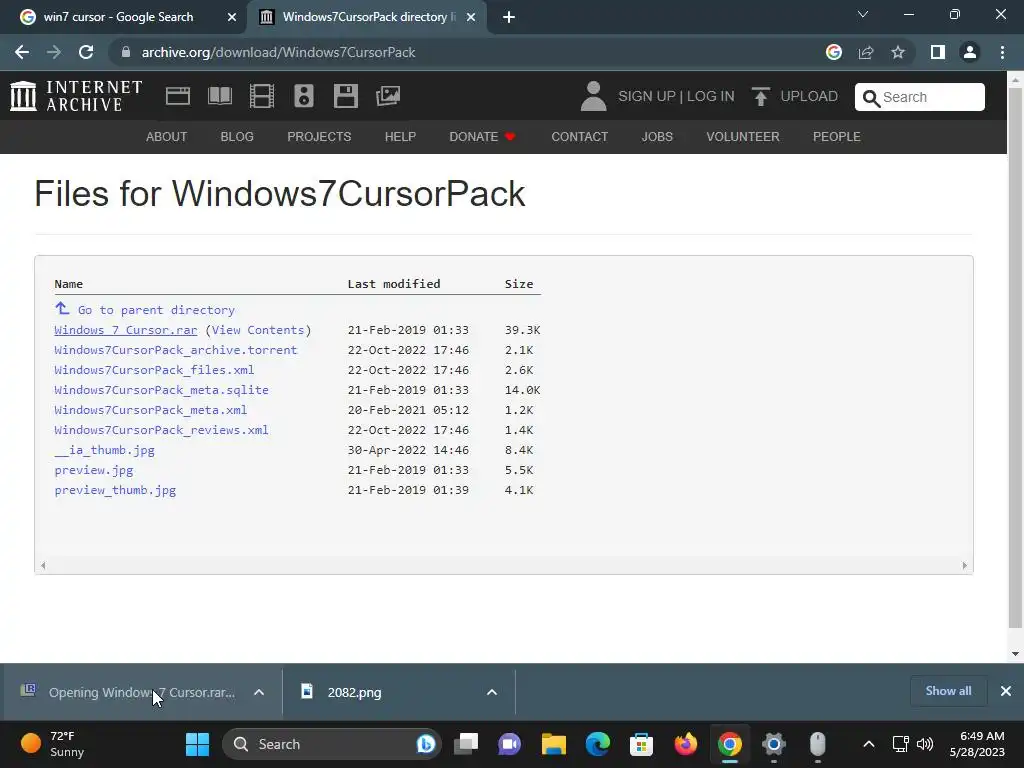Open the Chrome profile menu
This screenshot has height=768, width=1024.
click(970, 52)
